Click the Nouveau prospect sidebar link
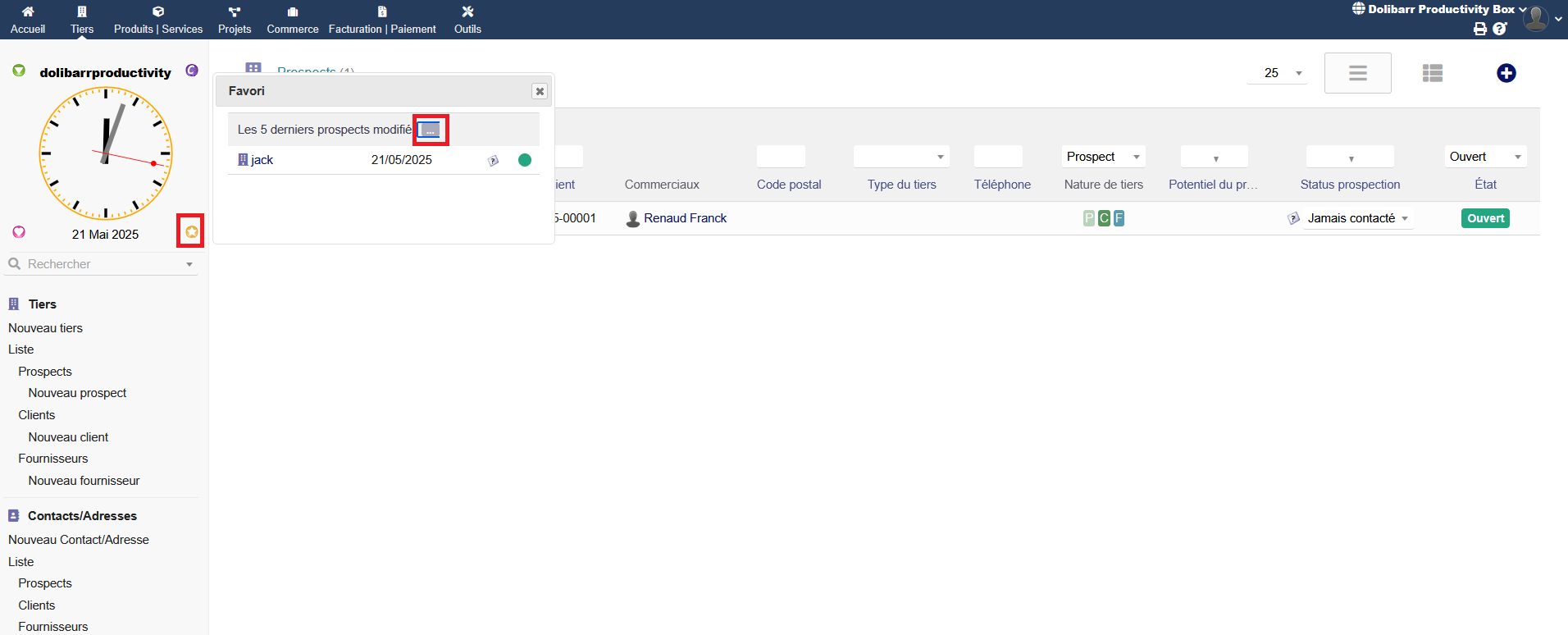The width and height of the screenshot is (1568, 635). [x=77, y=393]
